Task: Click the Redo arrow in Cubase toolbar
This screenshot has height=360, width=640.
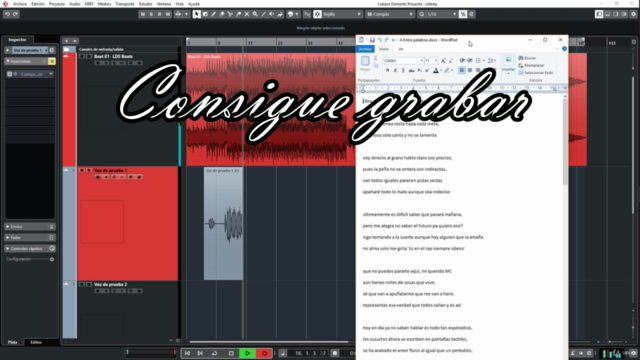Action: click(x=15, y=14)
